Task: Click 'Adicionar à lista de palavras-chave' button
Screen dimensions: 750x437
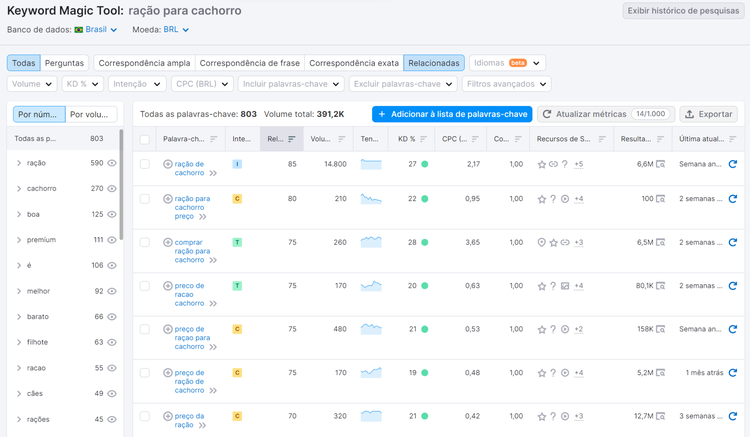Action: pos(452,114)
